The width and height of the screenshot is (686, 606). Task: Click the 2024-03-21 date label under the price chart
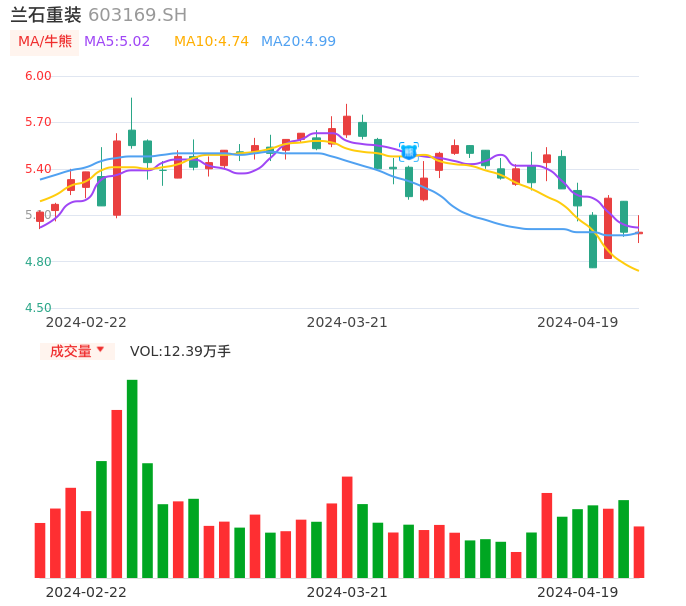(347, 322)
